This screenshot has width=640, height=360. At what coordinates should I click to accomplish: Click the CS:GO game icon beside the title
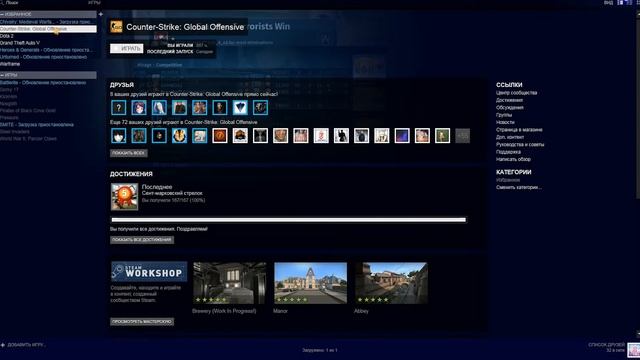116,27
